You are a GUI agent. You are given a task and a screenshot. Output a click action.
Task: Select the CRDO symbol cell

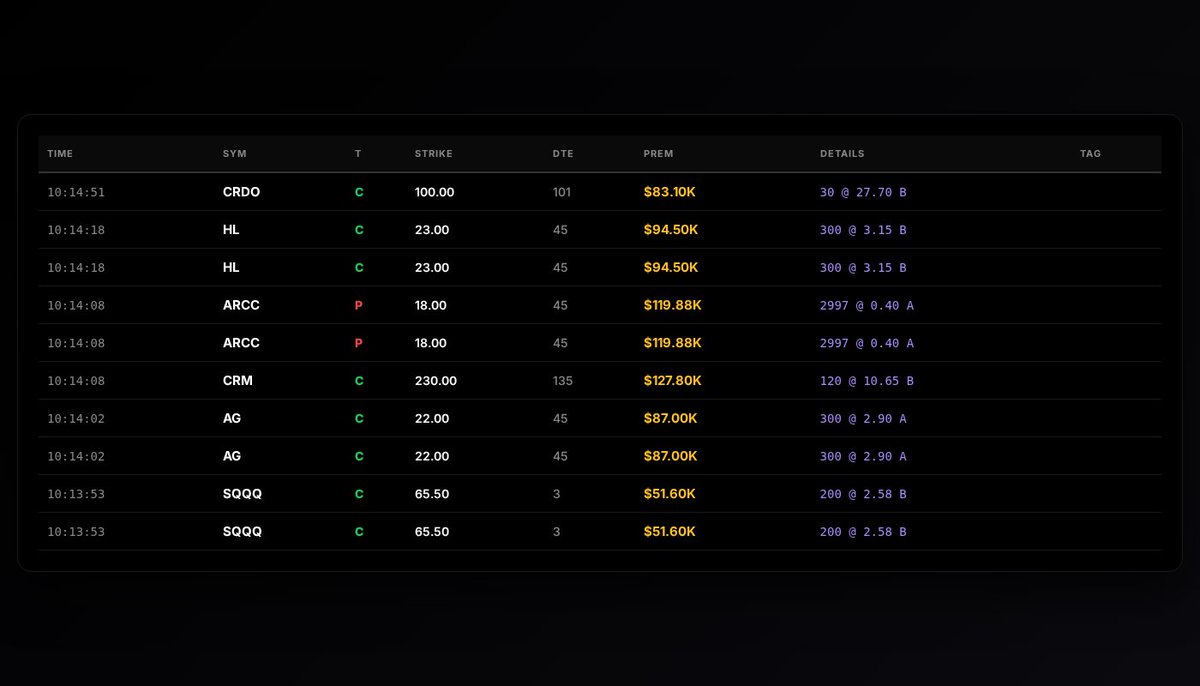(x=241, y=192)
